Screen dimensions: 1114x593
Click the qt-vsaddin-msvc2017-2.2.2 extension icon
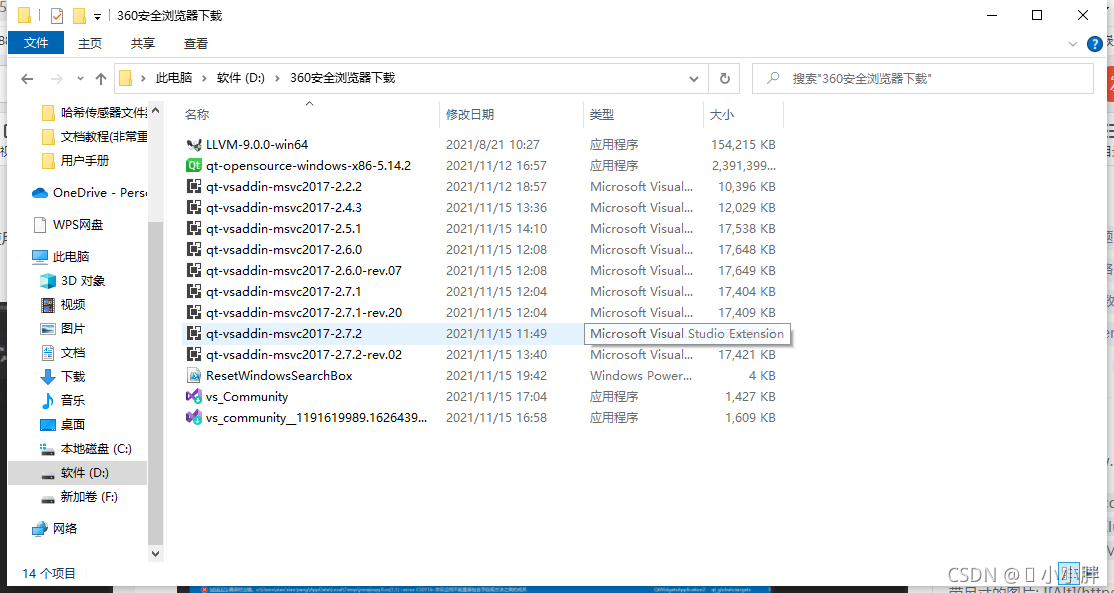tap(193, 187)
